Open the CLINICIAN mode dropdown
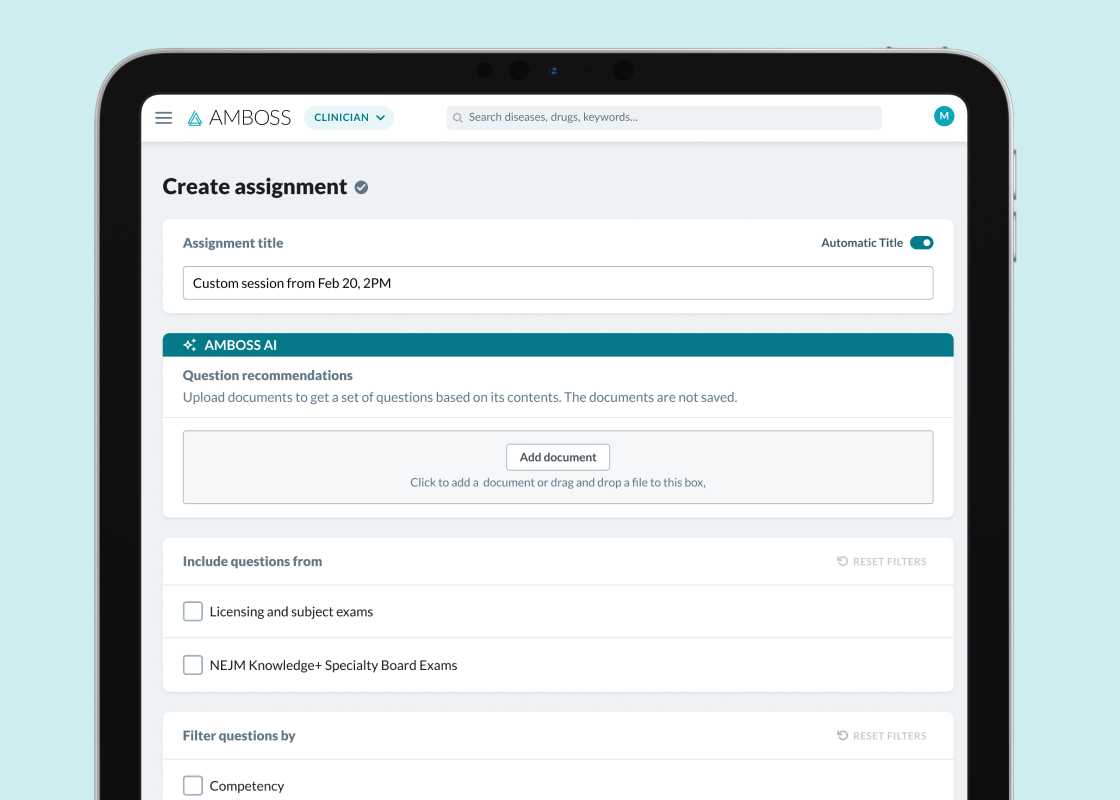 pyautogui.click(x=349, y=118)
